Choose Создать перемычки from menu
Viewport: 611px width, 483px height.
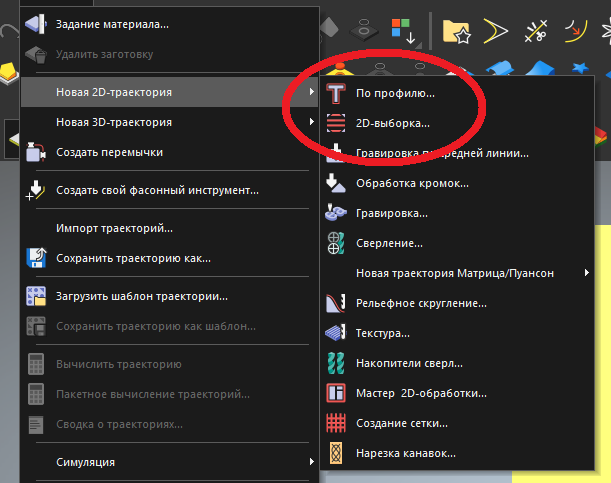(x=170, y=152)
